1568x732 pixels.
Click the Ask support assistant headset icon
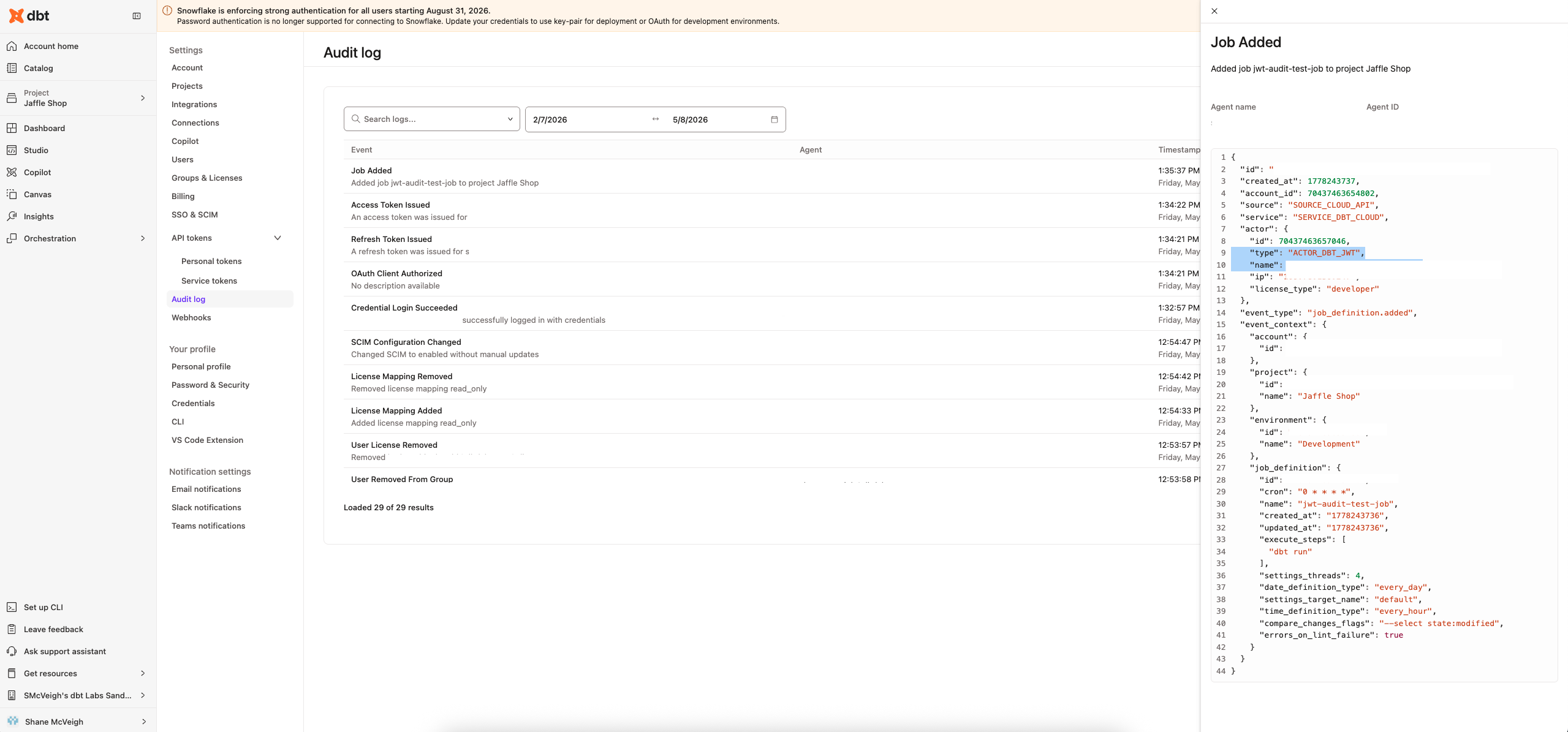tap(12, 651)
